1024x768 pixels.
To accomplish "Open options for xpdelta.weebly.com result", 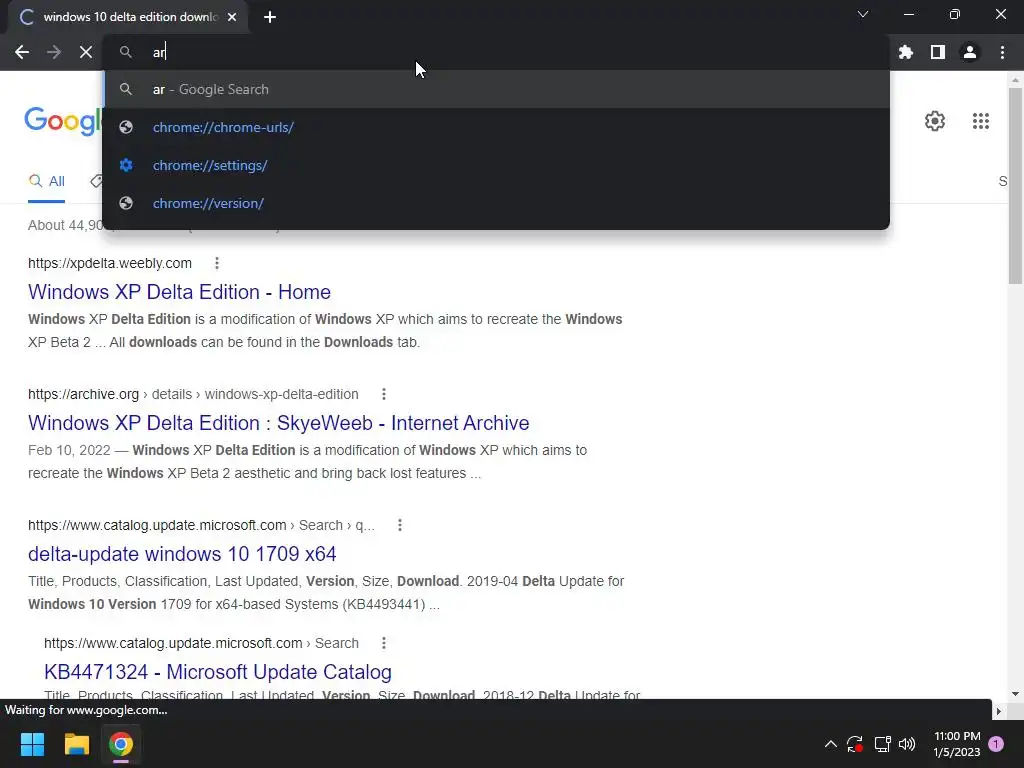I will [217, 263].
